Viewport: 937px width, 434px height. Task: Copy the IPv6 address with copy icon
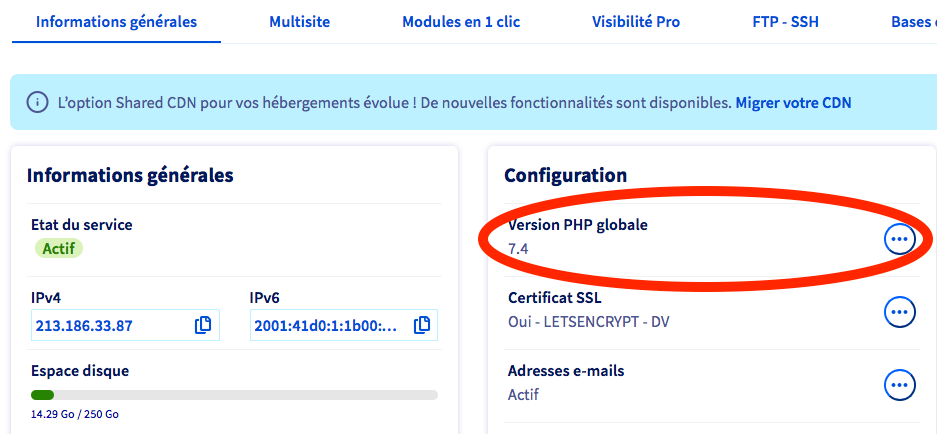pos(422,325)
